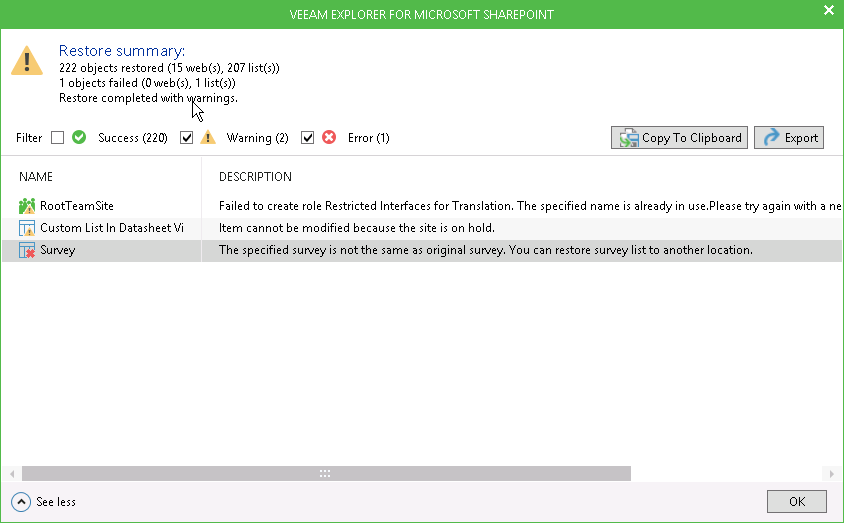Viewport: 844px width, 523px height.
Task: Click the horizontal scrollbar thumb
Action: click(326, 473)
